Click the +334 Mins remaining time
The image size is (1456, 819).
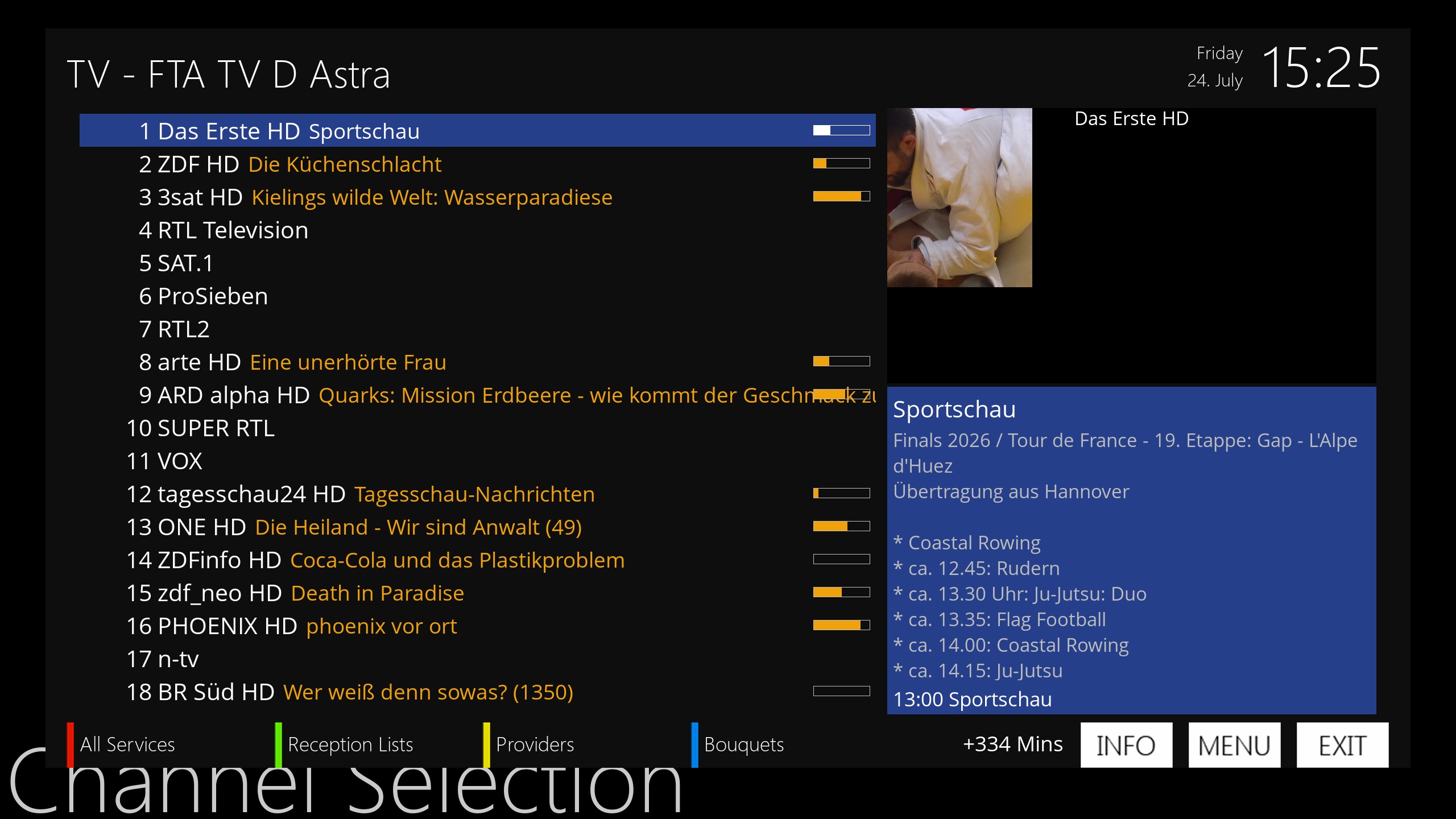[x=1013, y=744]
